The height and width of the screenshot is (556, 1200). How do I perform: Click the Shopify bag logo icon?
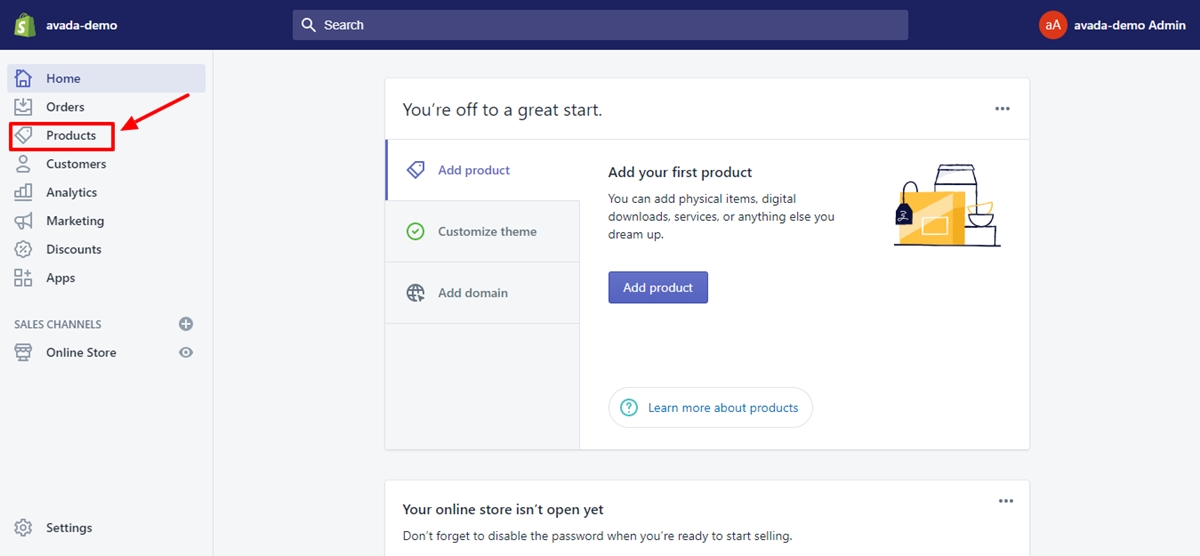25,25
